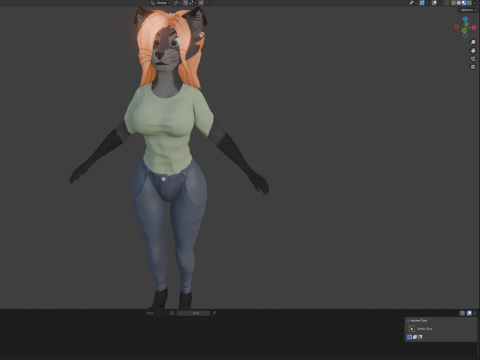Click the Select Box tool icon
The image size is (480, 360).
pyautogui.click(x=412, y=329)
